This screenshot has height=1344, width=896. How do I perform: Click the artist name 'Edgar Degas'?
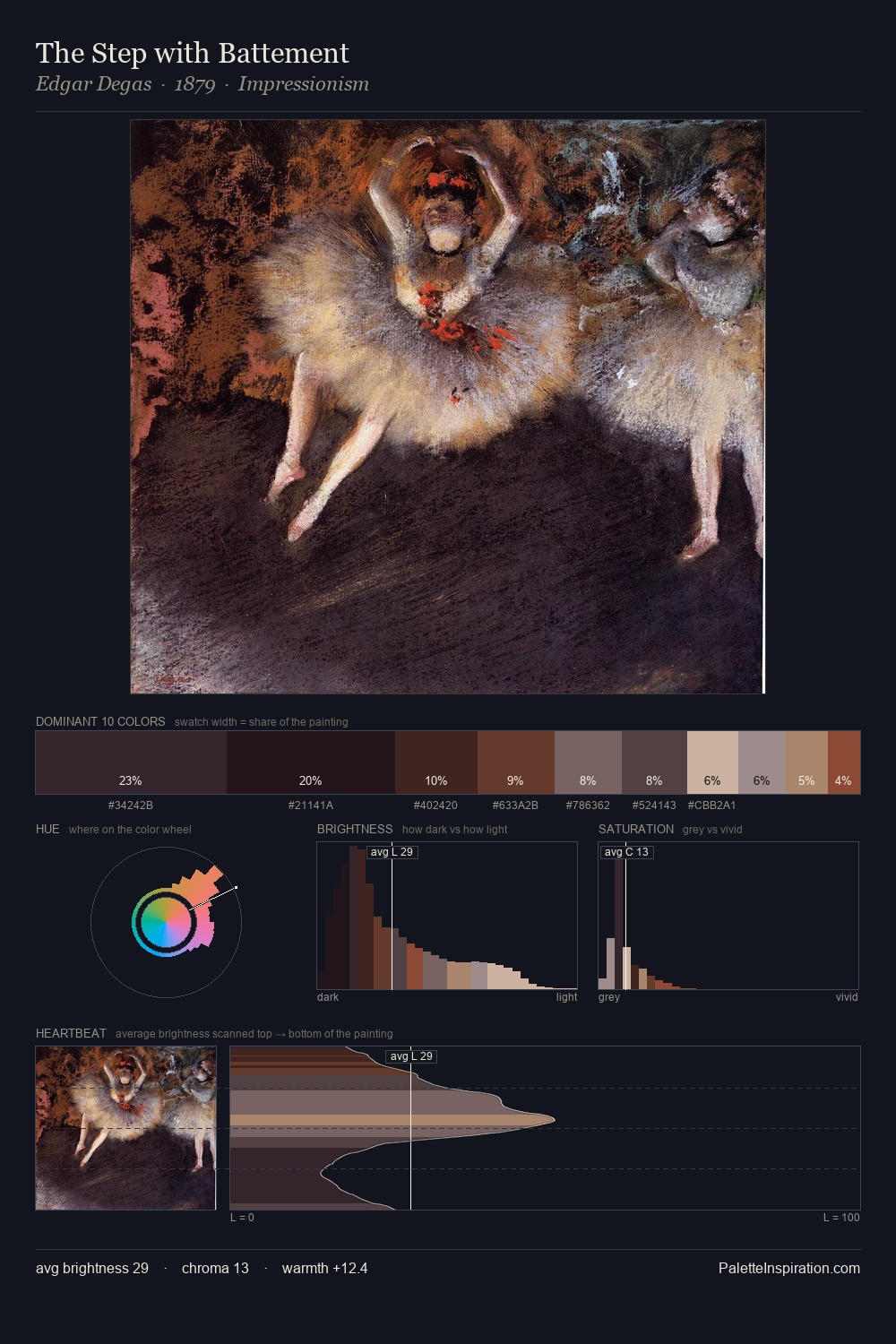(94, 84)
